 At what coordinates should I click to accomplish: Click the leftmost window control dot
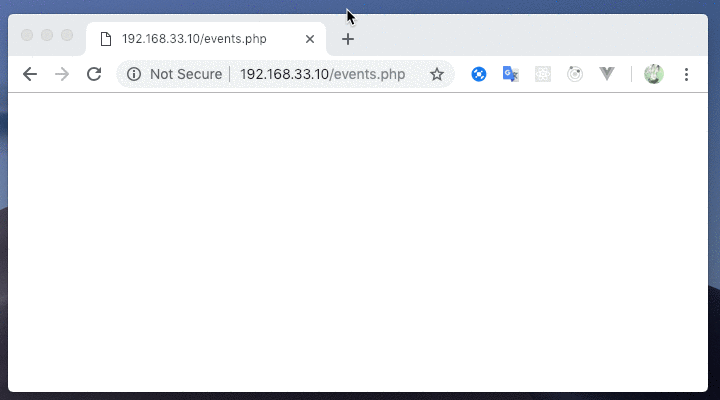(x=27, y=35)
